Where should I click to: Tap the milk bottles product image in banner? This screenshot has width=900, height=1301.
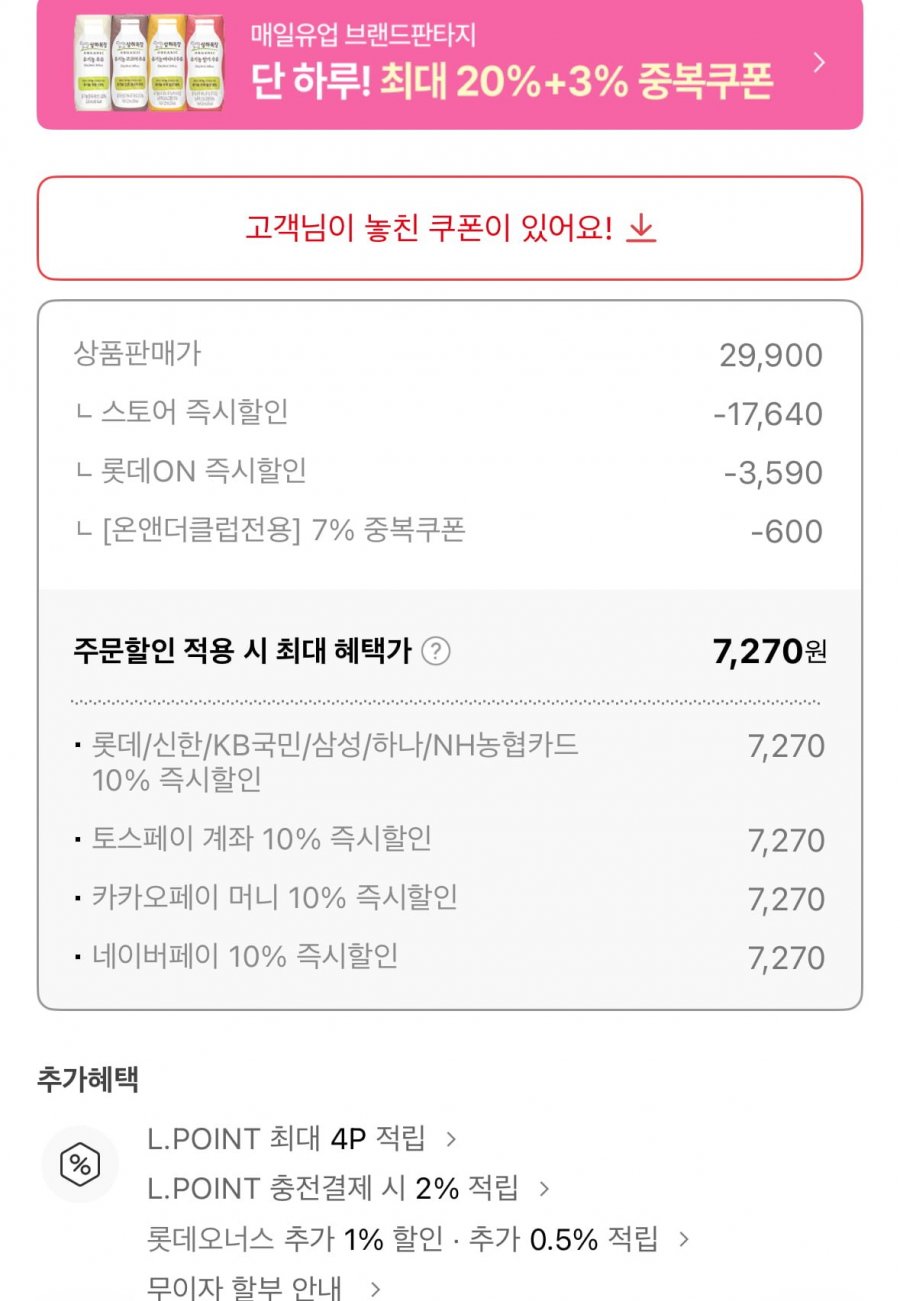150,62
